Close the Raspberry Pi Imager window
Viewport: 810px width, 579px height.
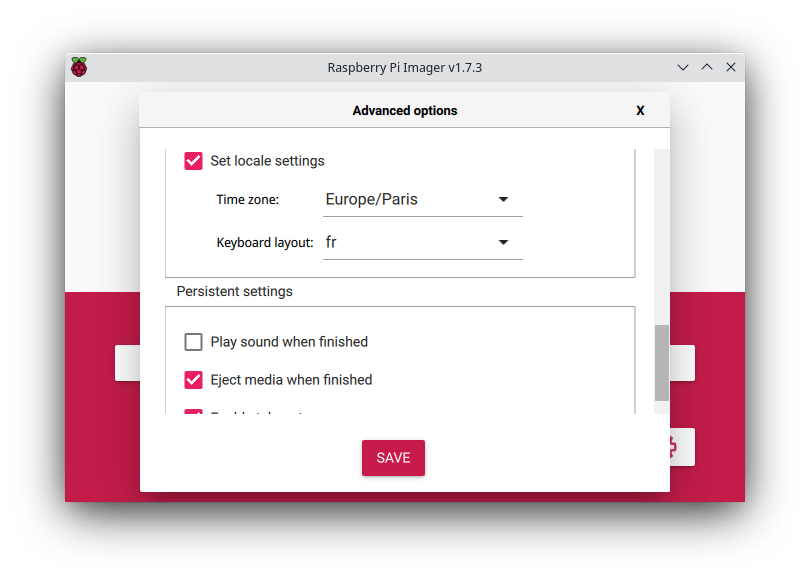click(730, 67)
